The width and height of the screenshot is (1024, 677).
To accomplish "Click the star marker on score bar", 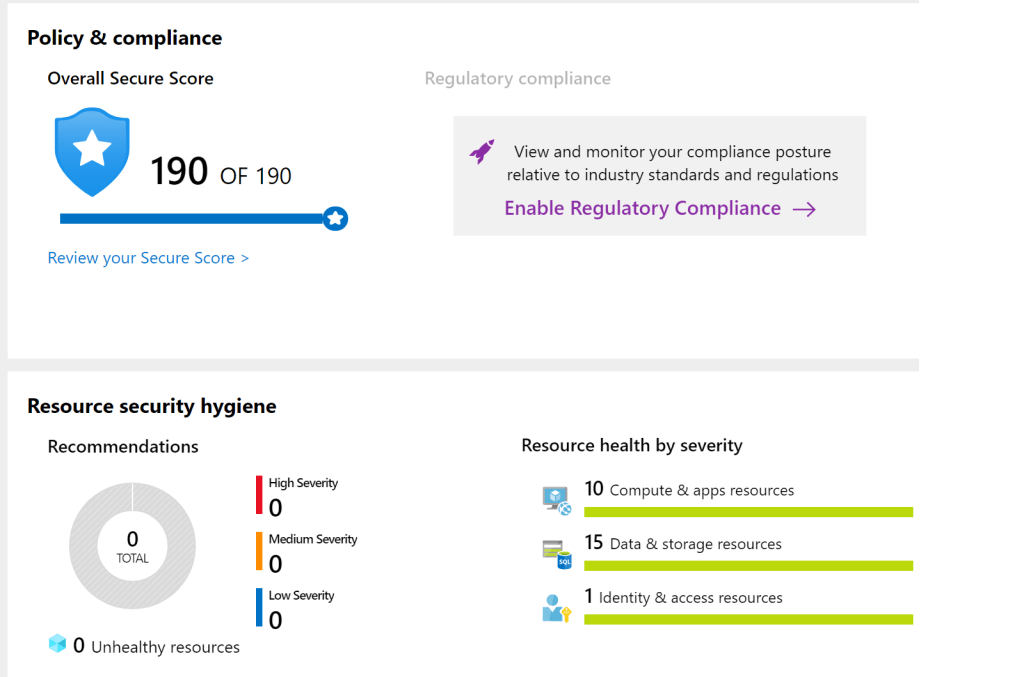I will [x=336, y=218].
